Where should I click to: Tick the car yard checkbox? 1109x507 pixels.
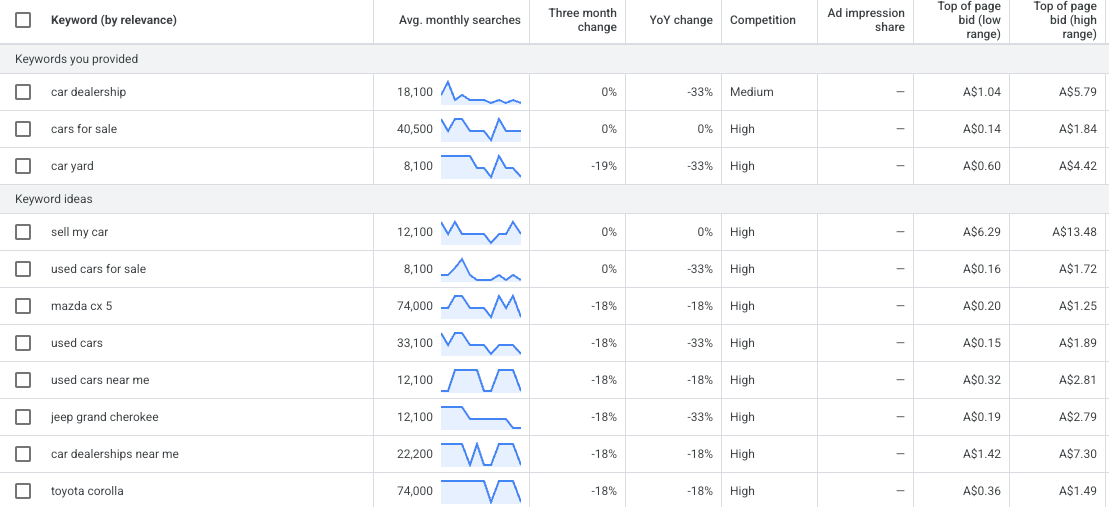click(x=23, y=166)
